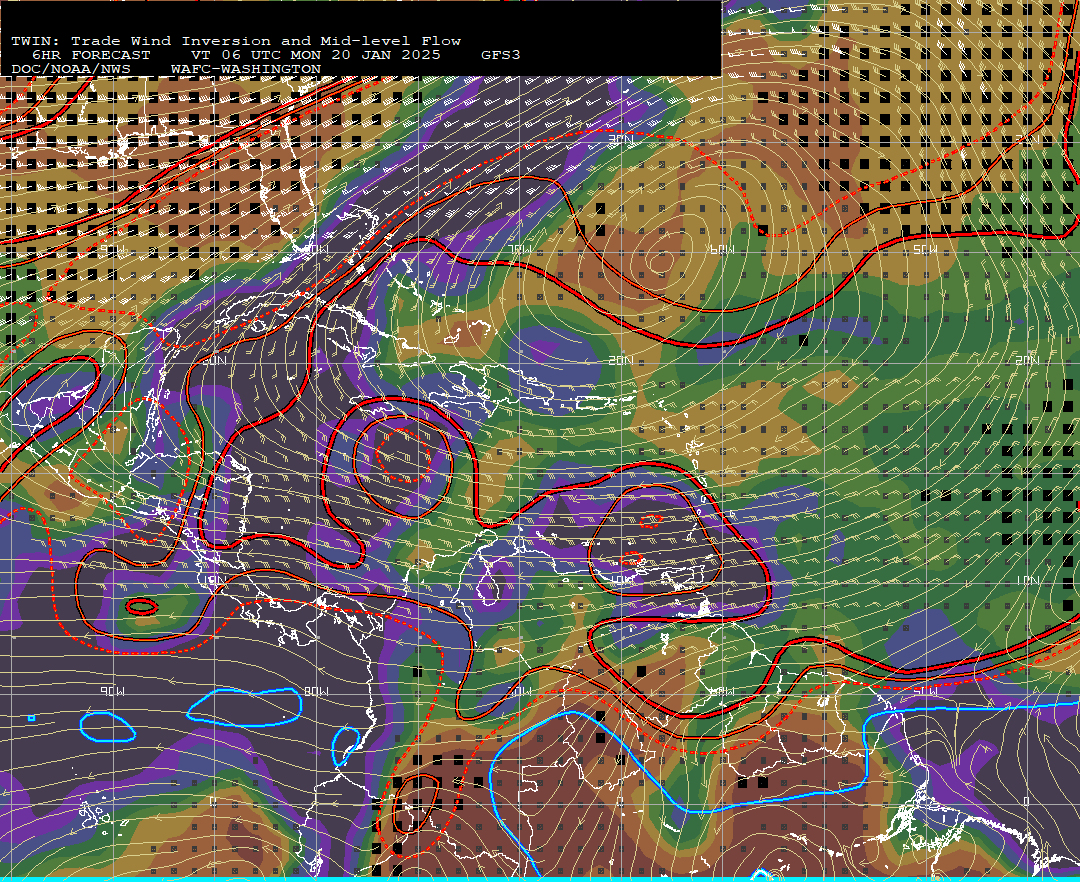Click the "20N" label east of 50W

click(x=1028, y=361)
